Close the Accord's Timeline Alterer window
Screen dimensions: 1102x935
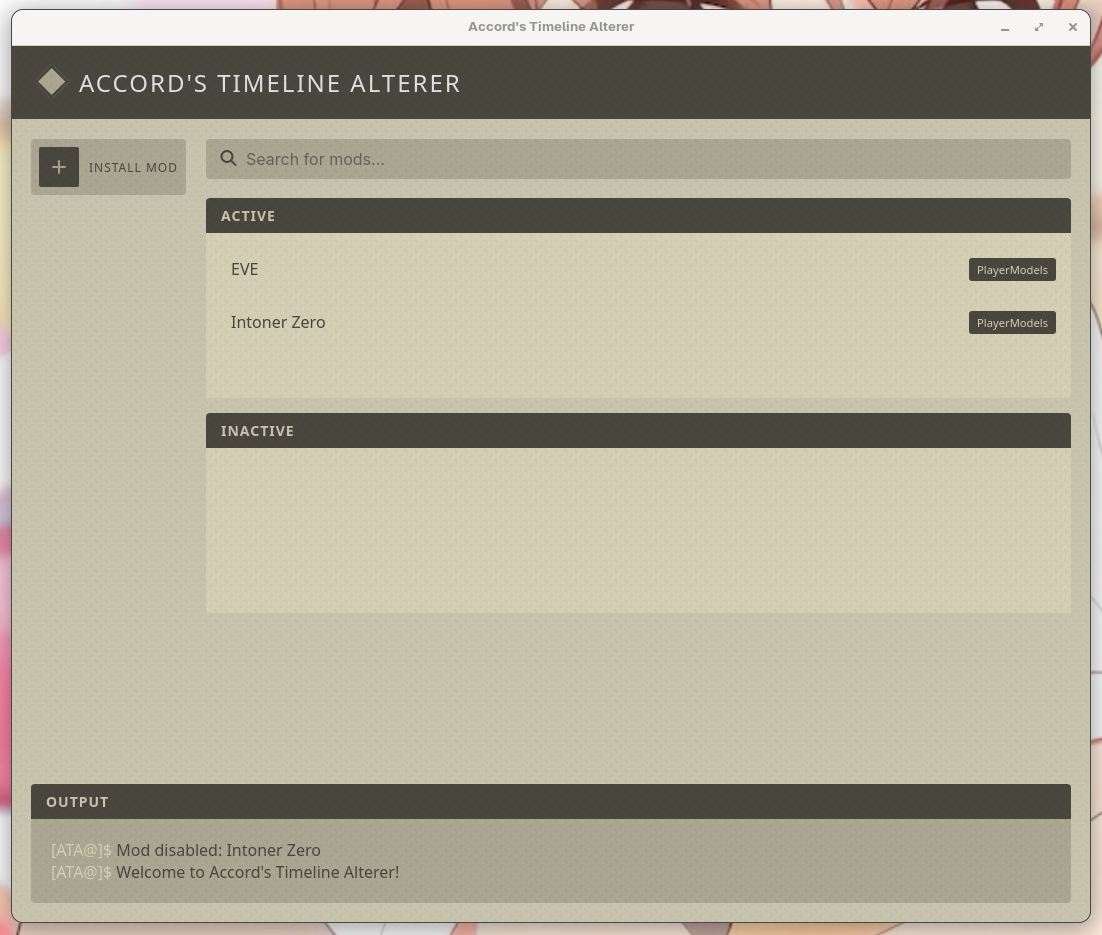pyautogui.click(x=1072, y=27)
